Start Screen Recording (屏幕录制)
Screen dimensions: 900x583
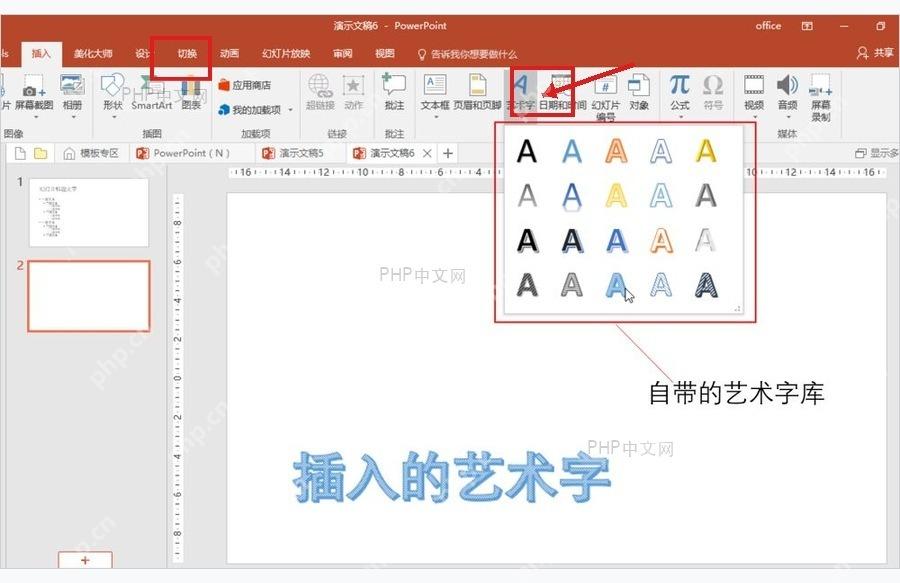[821, 98]
